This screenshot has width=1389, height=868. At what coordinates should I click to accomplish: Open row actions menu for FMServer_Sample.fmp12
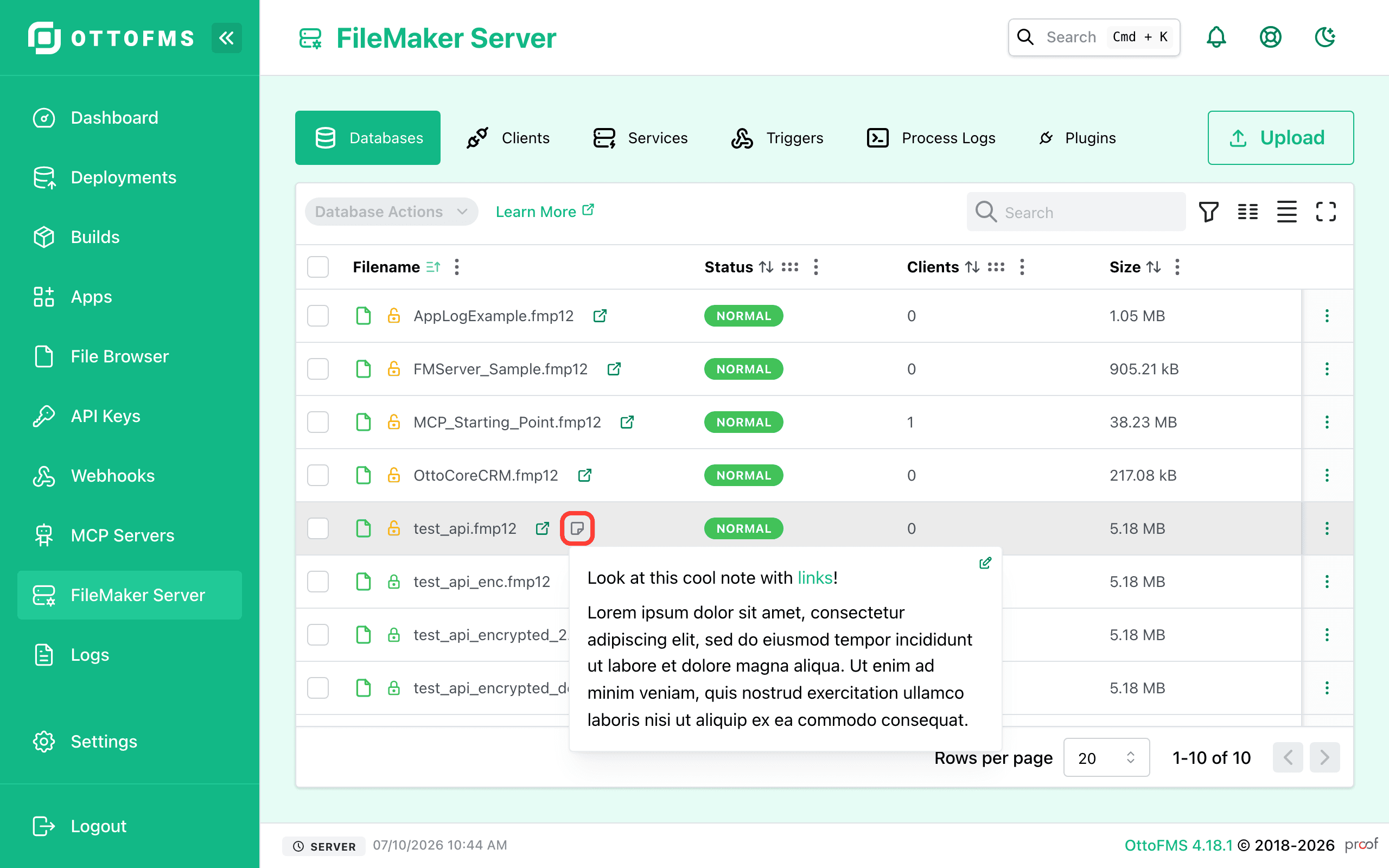pos(1327,368)
